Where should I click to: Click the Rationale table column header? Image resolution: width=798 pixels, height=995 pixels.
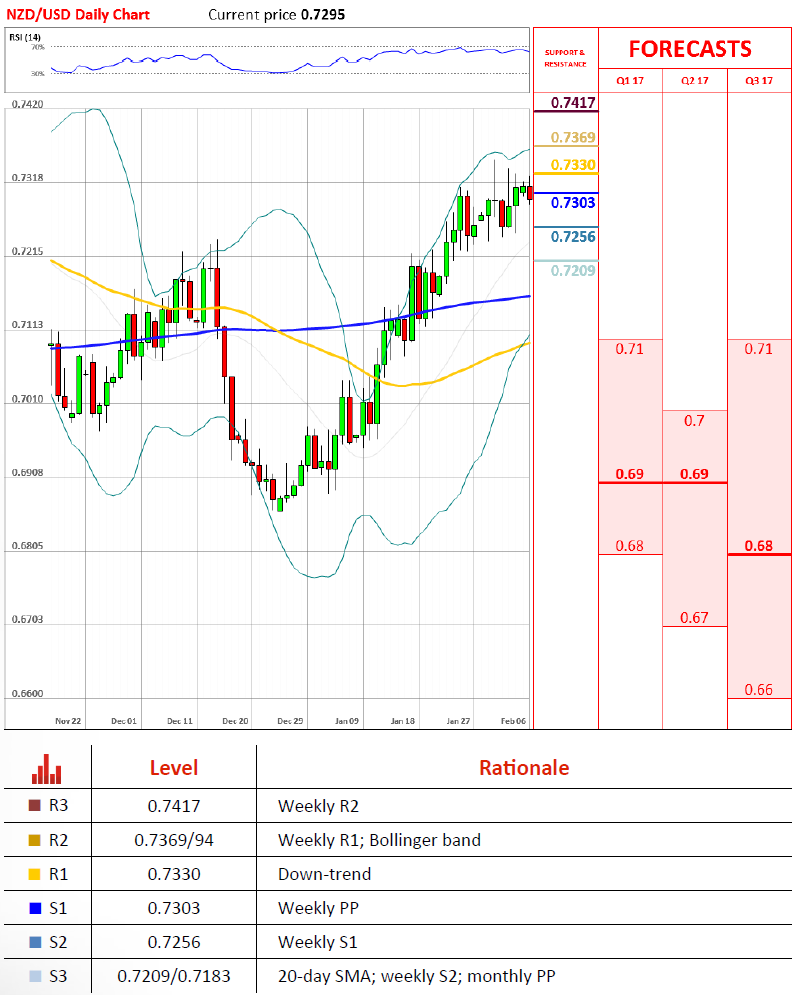pyautogui.click(x=524, y=768)
